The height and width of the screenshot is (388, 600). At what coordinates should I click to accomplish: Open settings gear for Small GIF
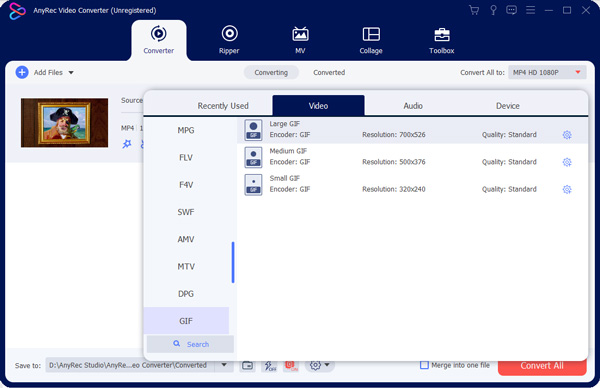[567, 189]
